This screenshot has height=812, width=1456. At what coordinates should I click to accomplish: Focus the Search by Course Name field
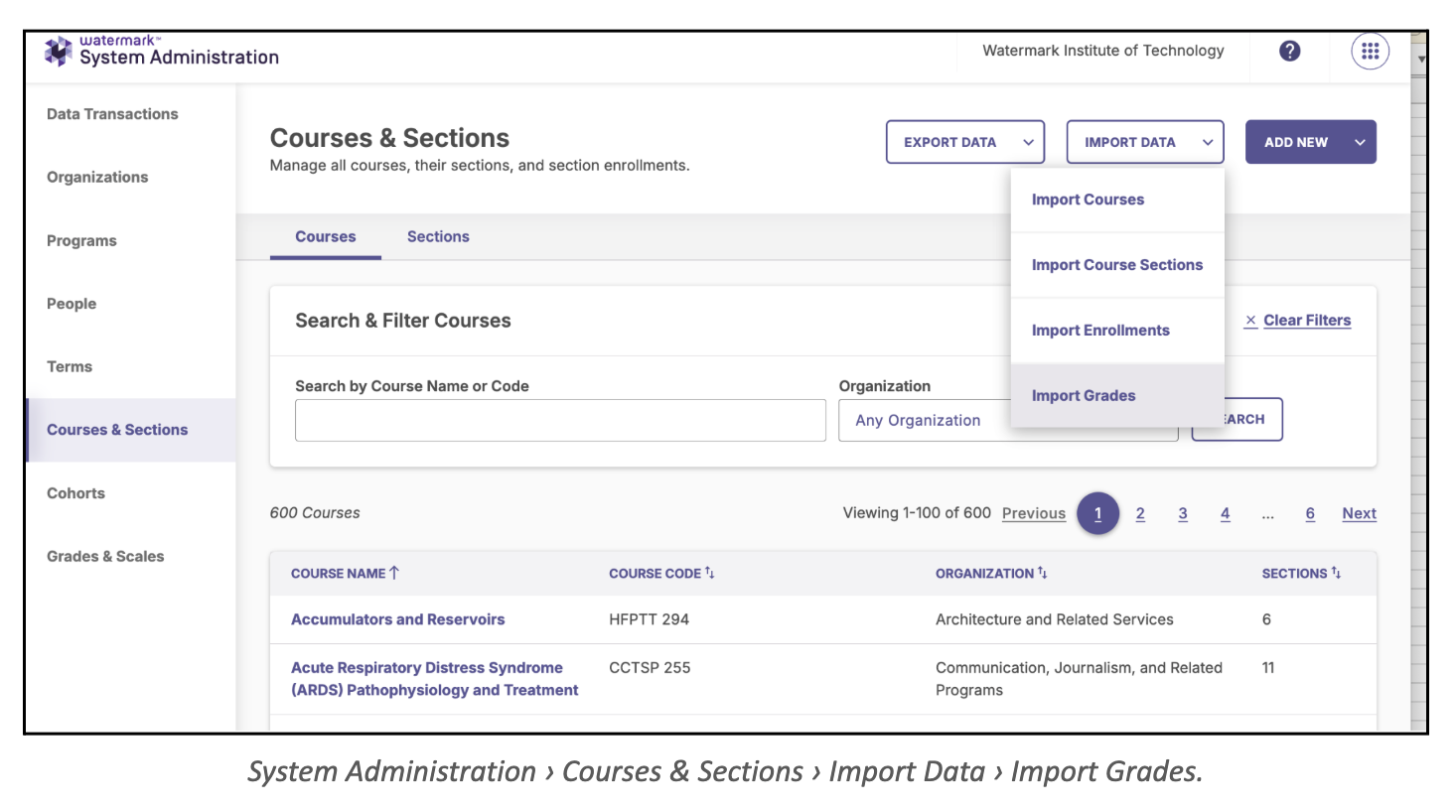coord(560,420)
